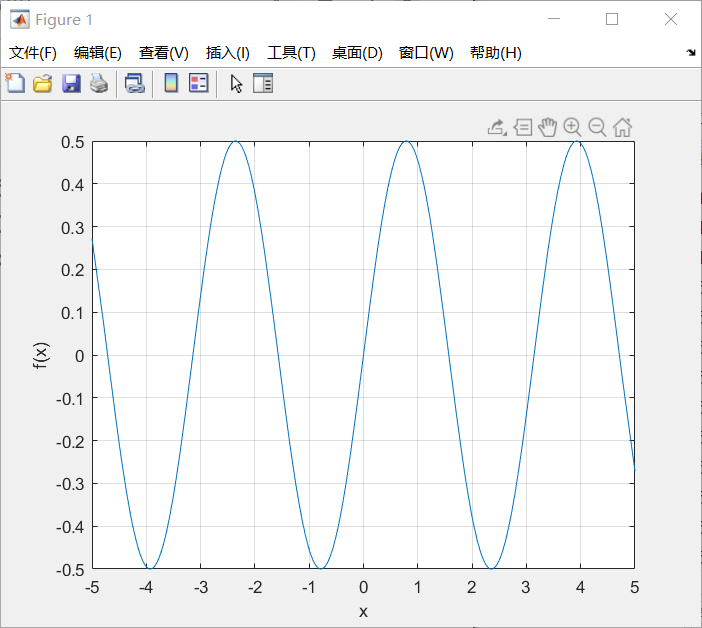Select the Edit Plot arrow tool

(236, 84)
